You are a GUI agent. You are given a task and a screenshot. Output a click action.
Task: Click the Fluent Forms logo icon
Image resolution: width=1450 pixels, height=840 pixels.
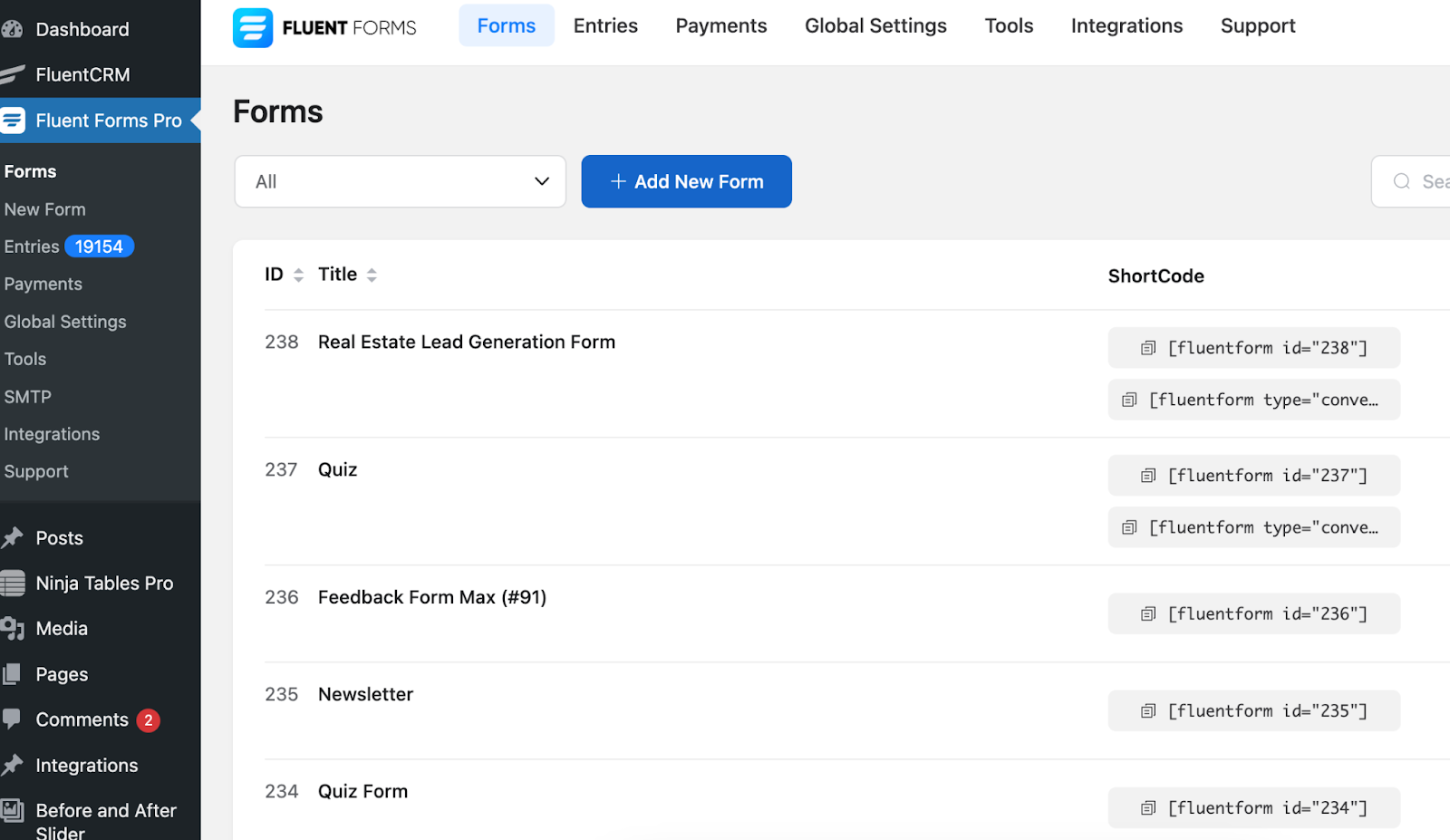[x=253, y=27]
